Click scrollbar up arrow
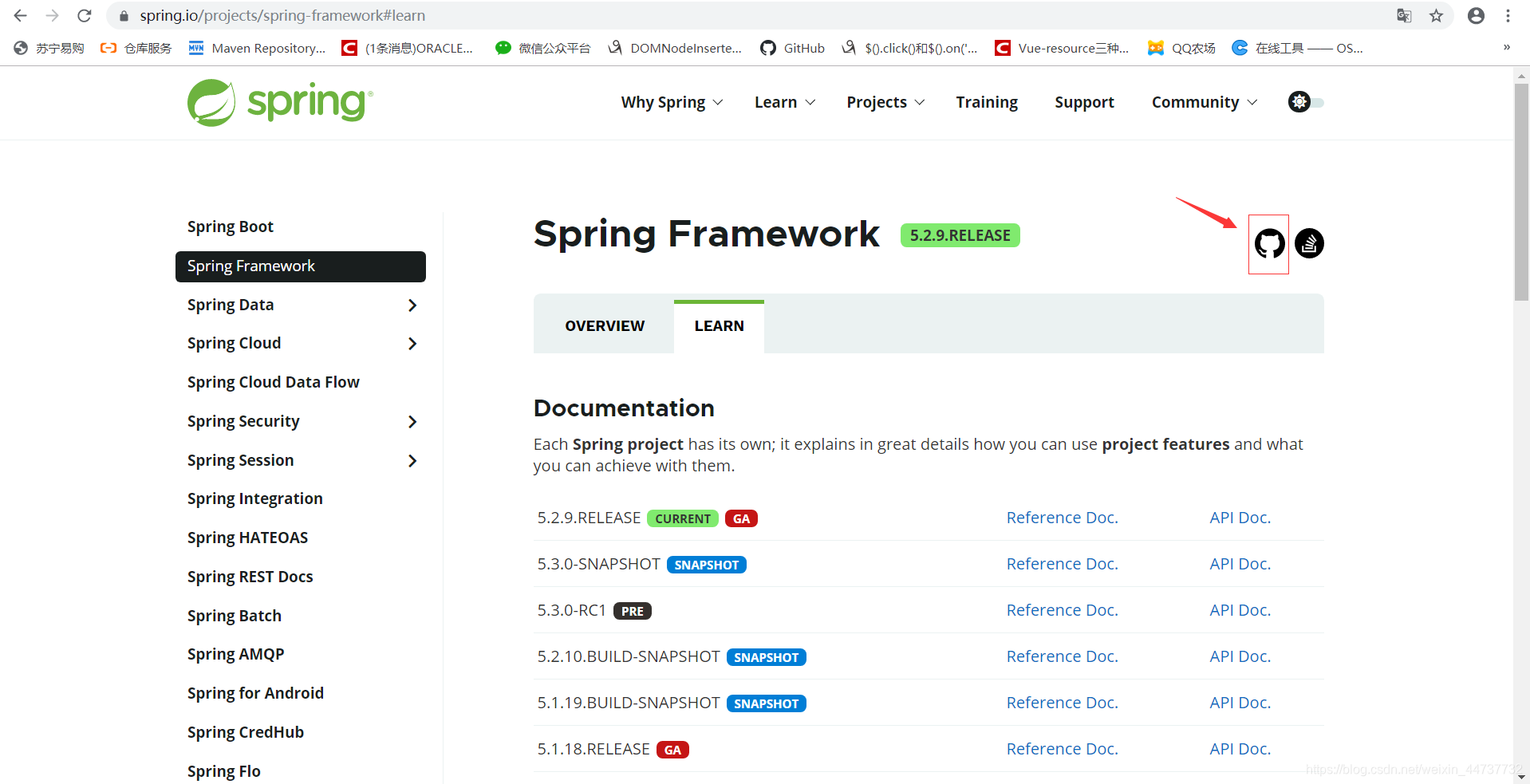1530x784 pixels. [x=1521, y=76]
